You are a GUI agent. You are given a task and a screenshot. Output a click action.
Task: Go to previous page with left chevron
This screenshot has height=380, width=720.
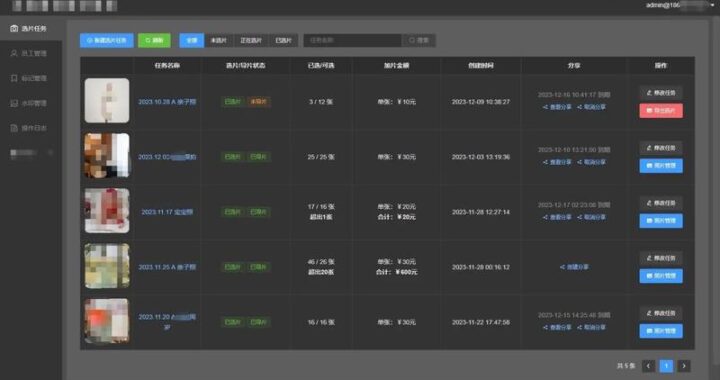coord(648,366)
